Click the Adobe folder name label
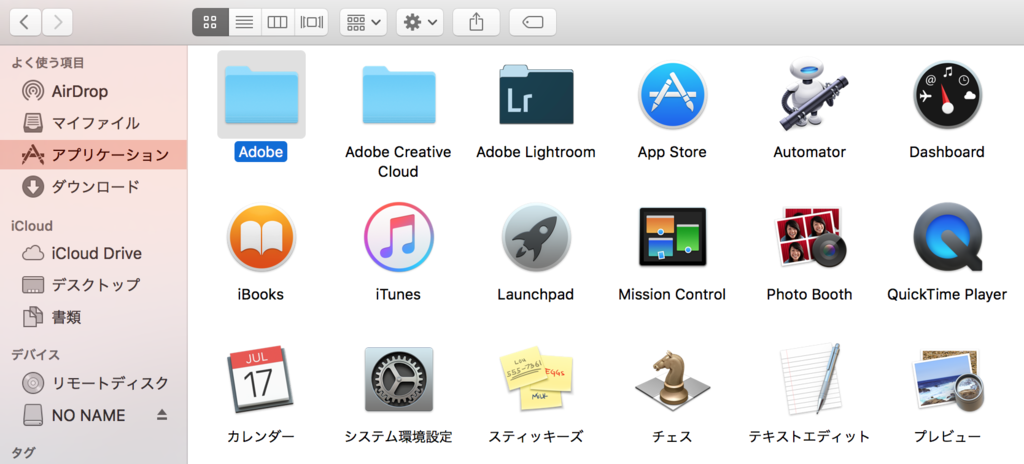This screenshot has width=1024, height=464. pyautogui.click(x=261, y=152)
